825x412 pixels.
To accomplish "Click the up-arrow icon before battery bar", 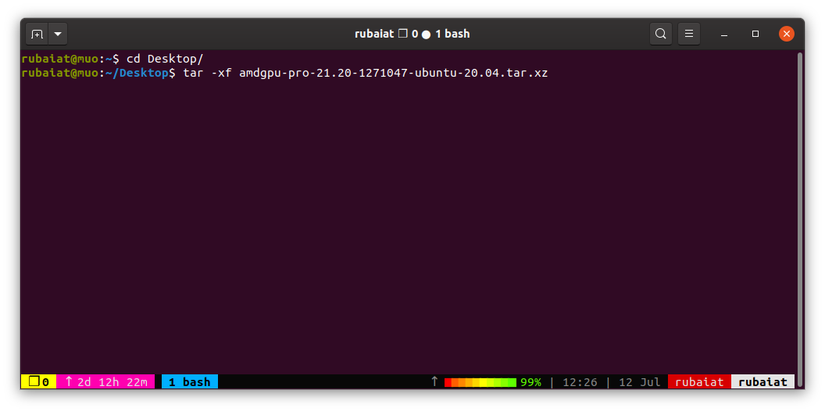I will [434, 381].
